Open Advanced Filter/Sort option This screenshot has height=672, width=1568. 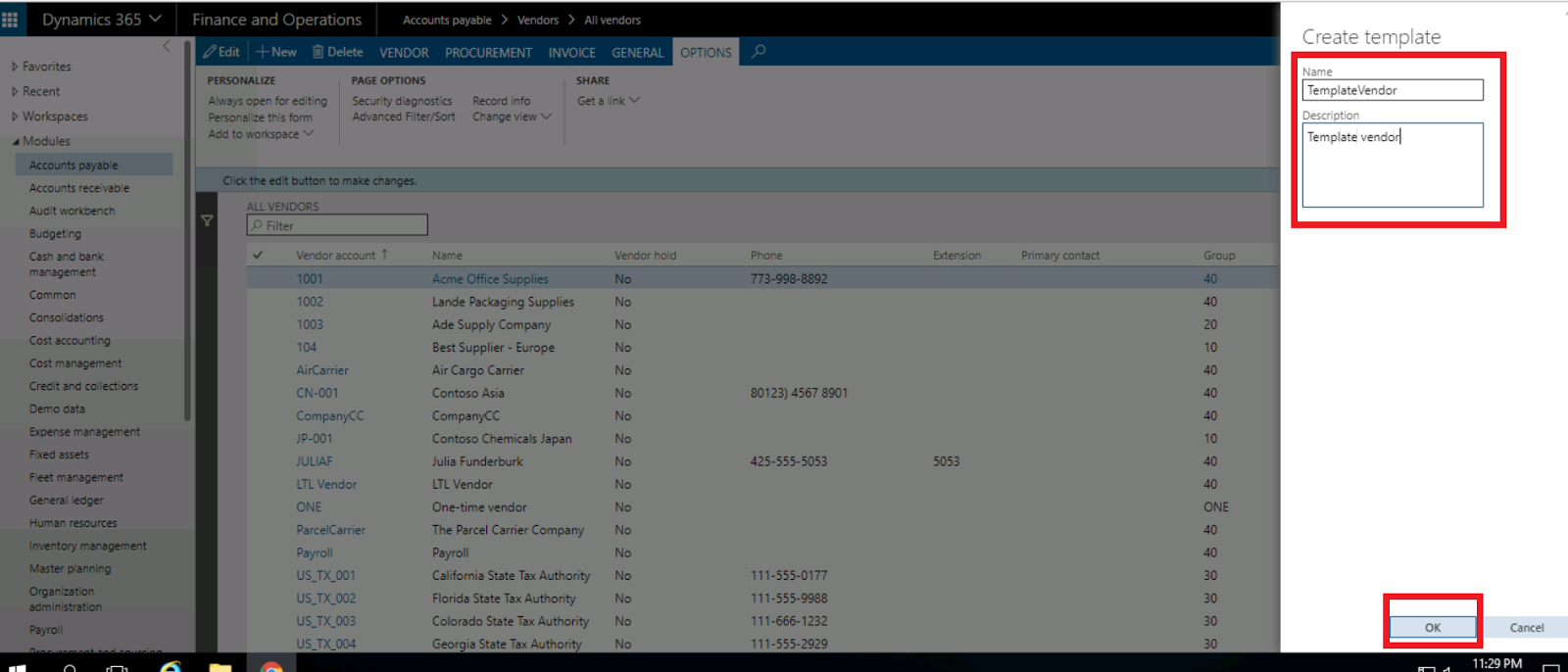click(x=404, y=117)
